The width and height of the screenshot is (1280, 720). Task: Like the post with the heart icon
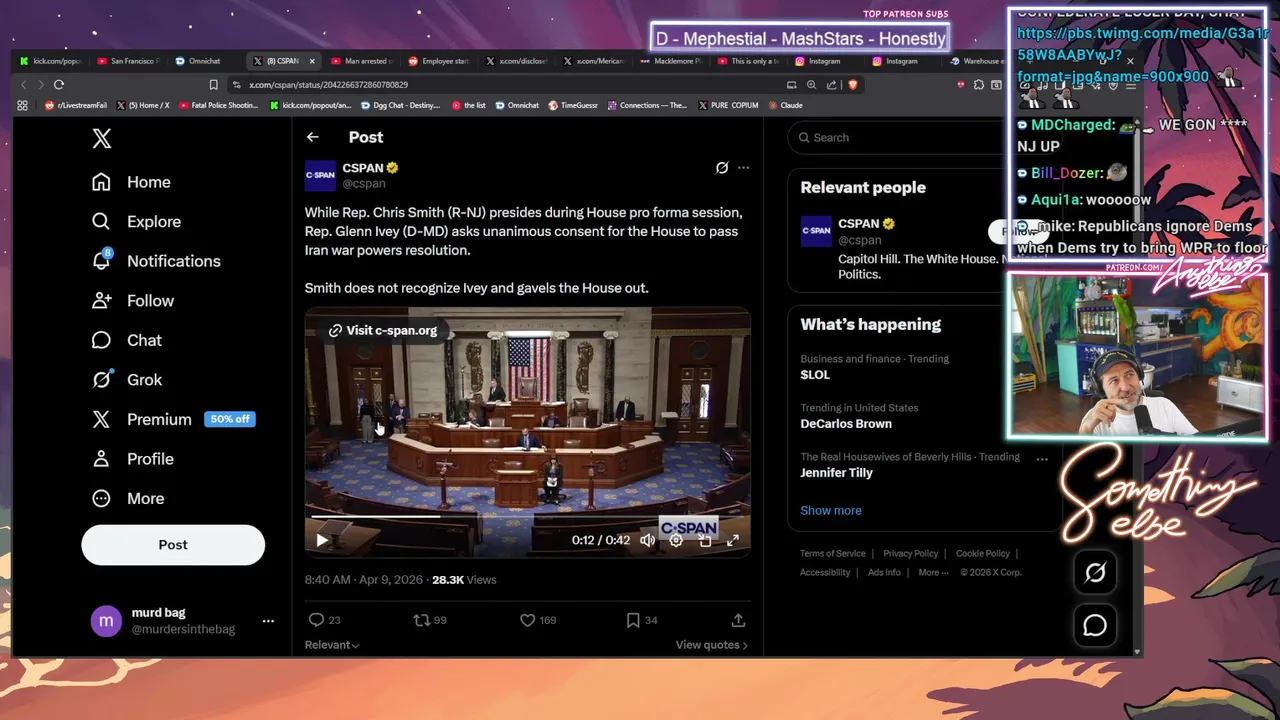538,620
